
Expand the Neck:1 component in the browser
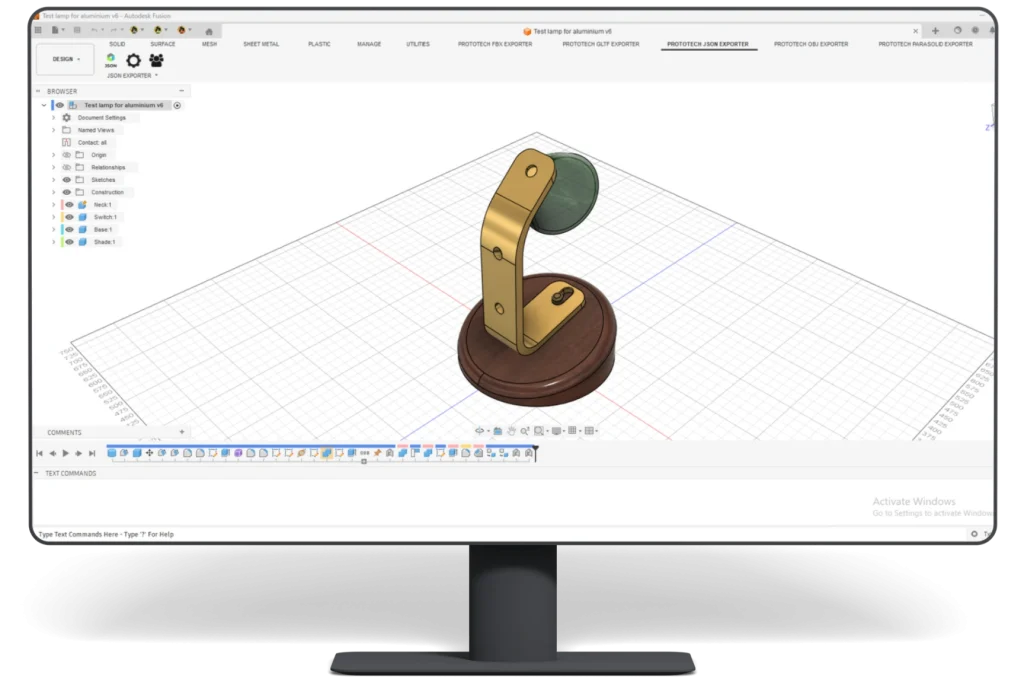point(53,204)
